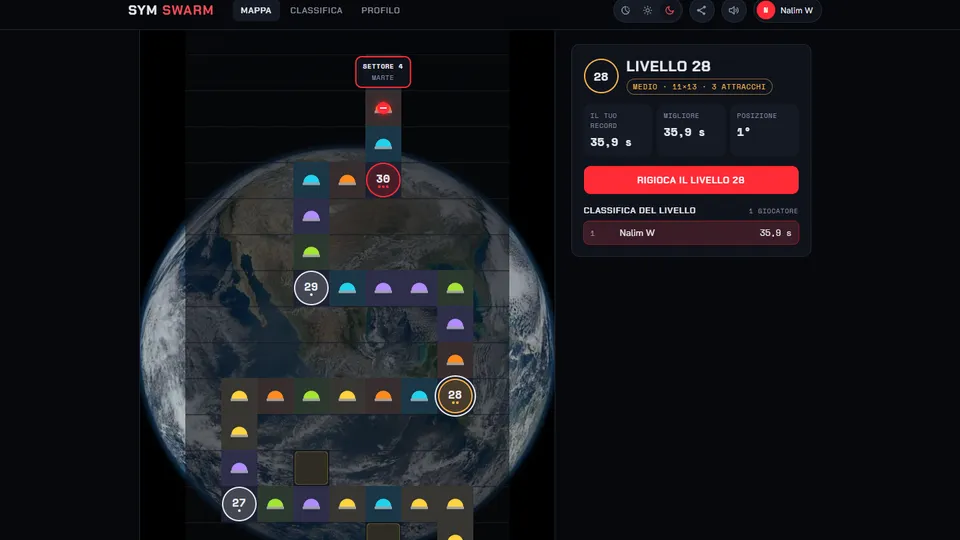Click the red blocked node below Settore 4

coord(383,108)
